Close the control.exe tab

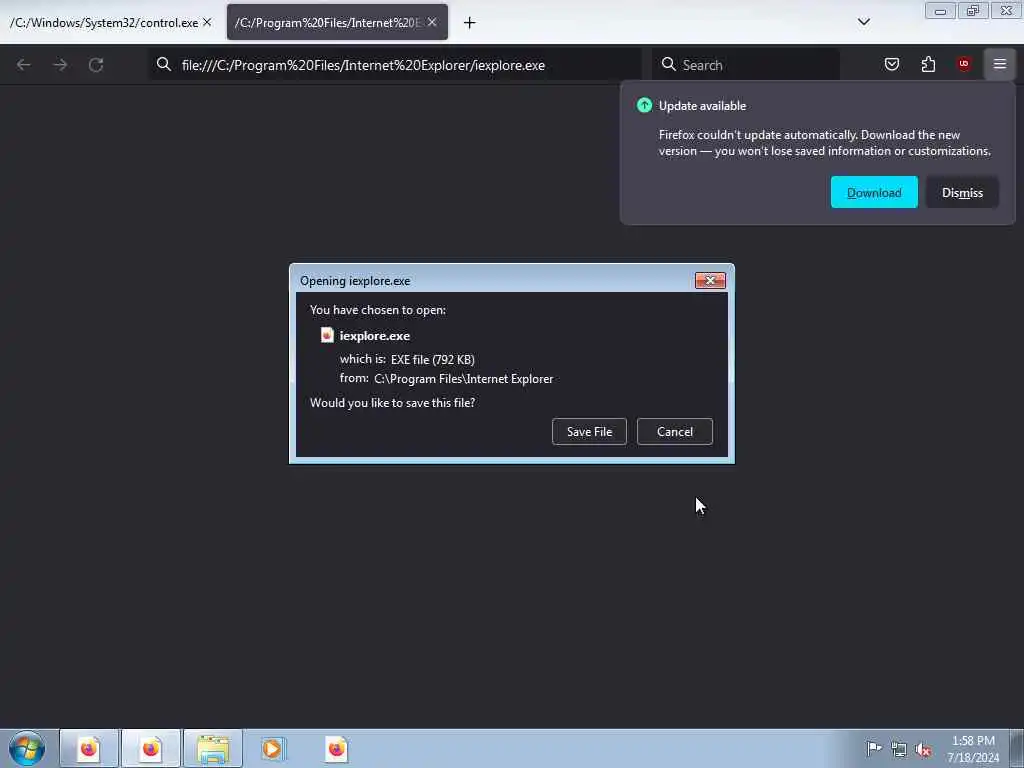click(207, 22)
